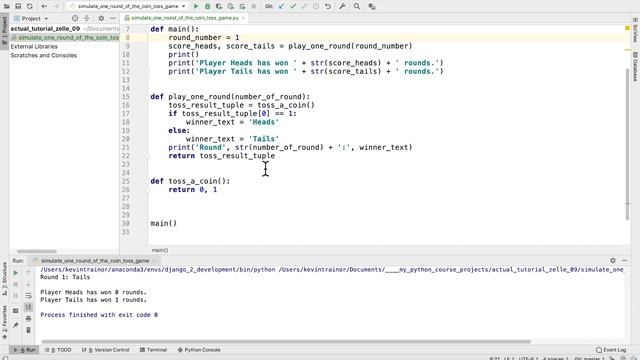Click the main() breadcrumb below editor
The width and height of the screenshot is (640, 360).
160,250
